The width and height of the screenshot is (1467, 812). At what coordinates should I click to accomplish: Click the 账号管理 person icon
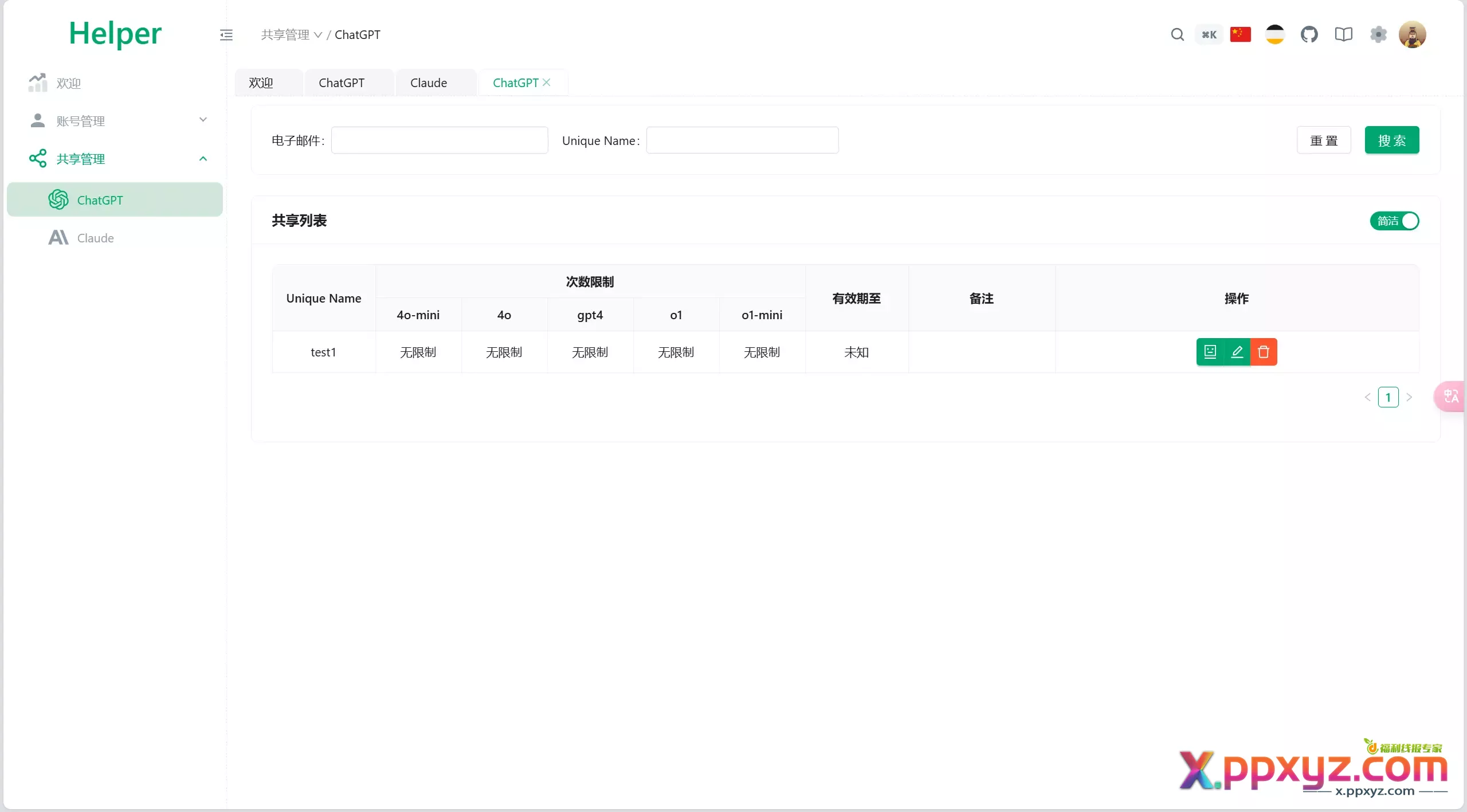tap(38, 121)
